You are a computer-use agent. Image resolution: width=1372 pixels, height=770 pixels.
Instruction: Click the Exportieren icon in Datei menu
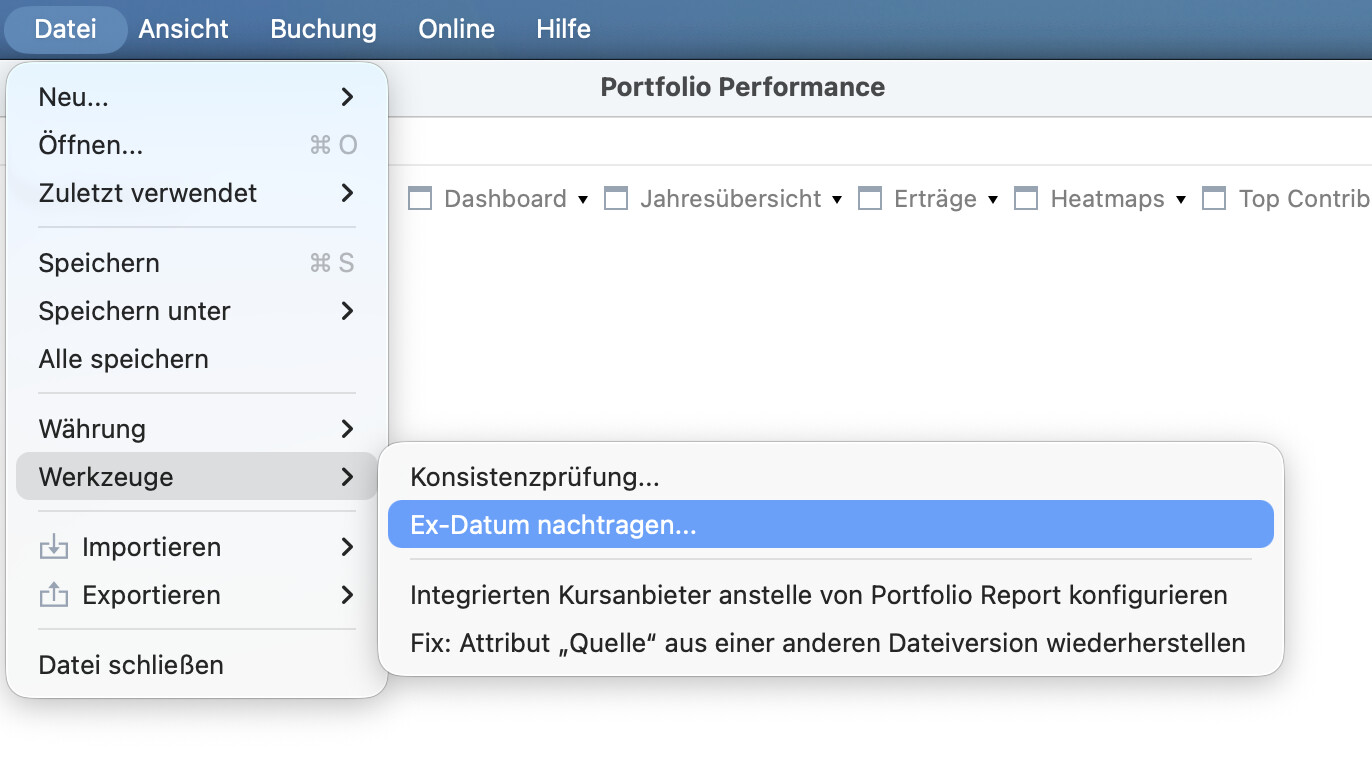click(x=51, y=596)
